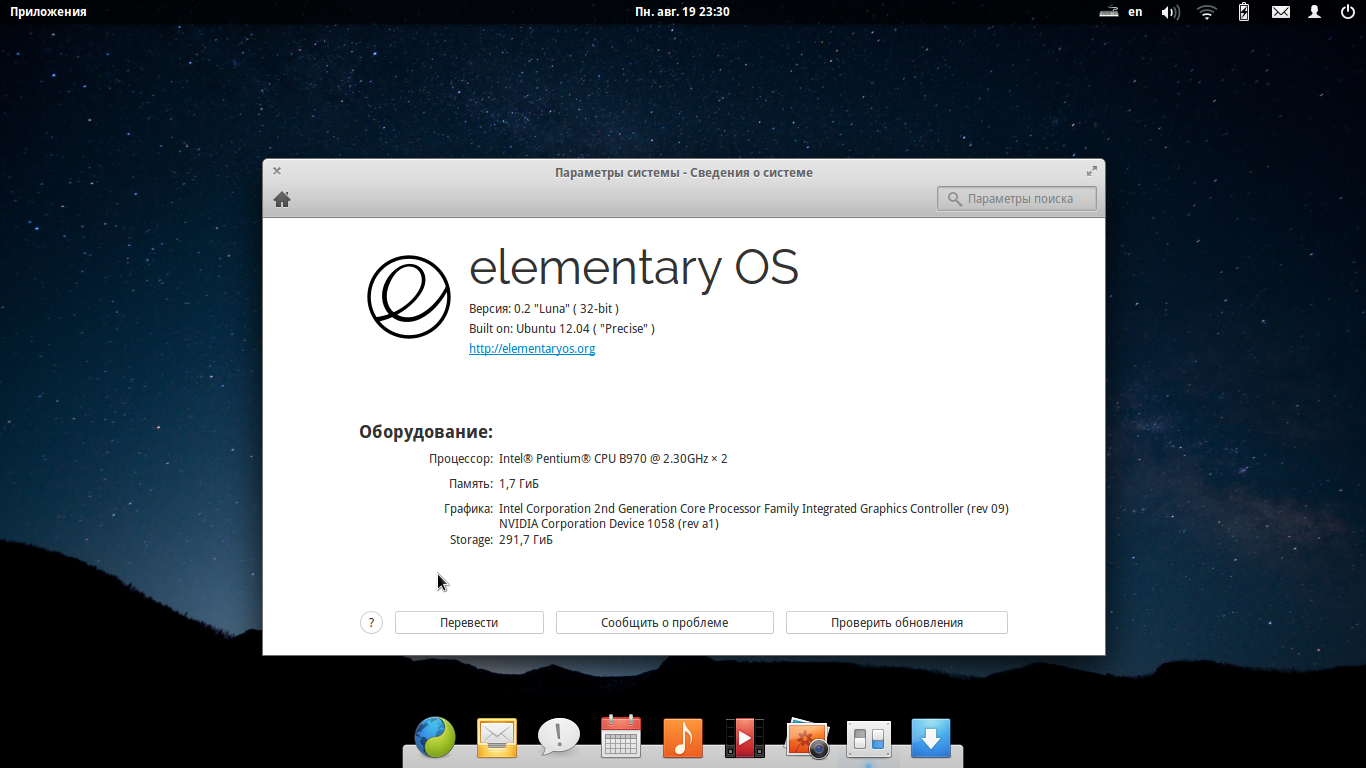Click the Оборудование heading
This screenshot has height=768, width=1366.
pyautogui.click(x=426, y=432)
